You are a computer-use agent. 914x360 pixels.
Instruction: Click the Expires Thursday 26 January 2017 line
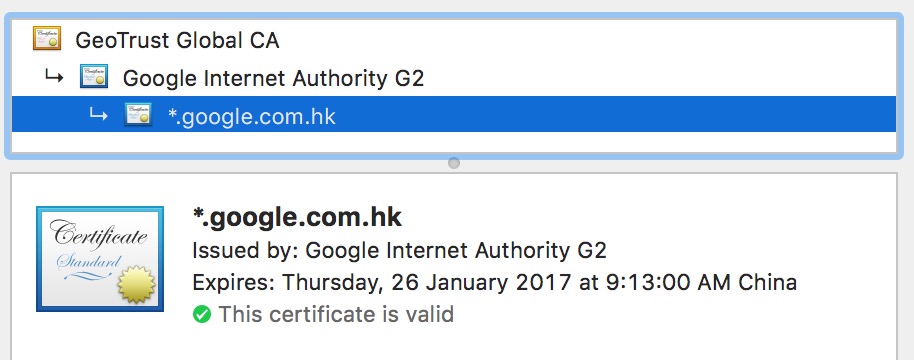tap(494, 283)
